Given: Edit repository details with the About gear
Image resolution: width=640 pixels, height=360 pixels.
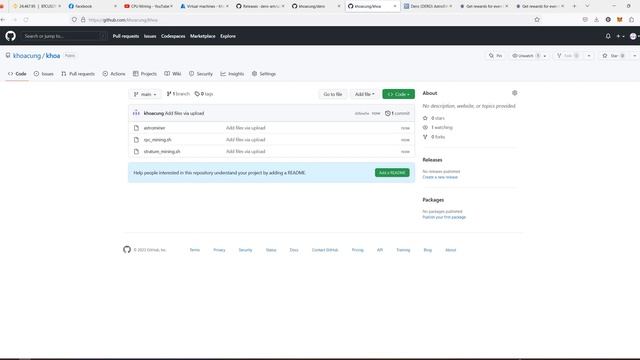Looking at the screenshot, I should [x=515, y=93].
